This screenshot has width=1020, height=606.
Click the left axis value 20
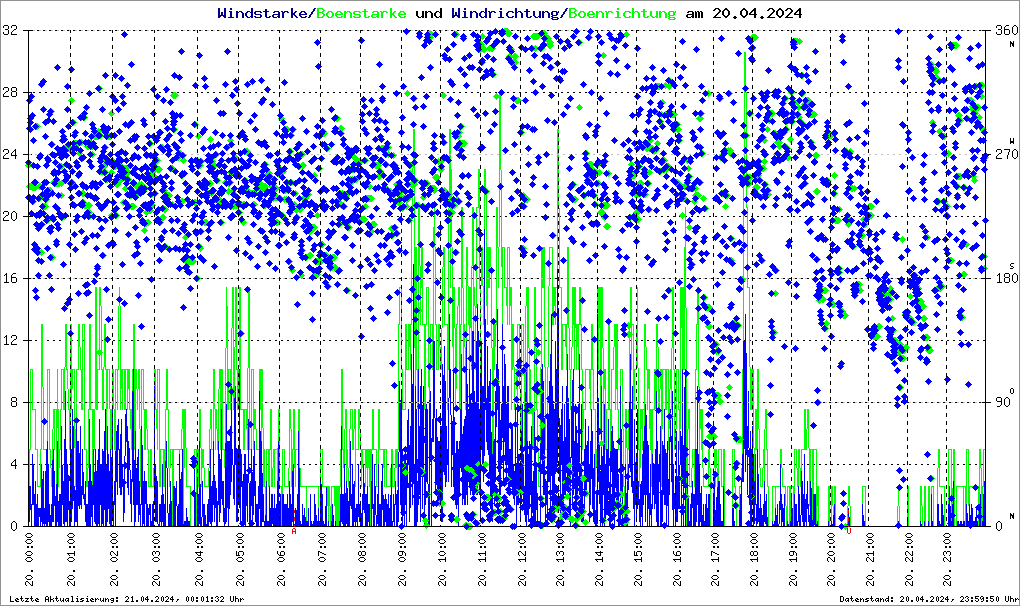[x=10, y=216]
